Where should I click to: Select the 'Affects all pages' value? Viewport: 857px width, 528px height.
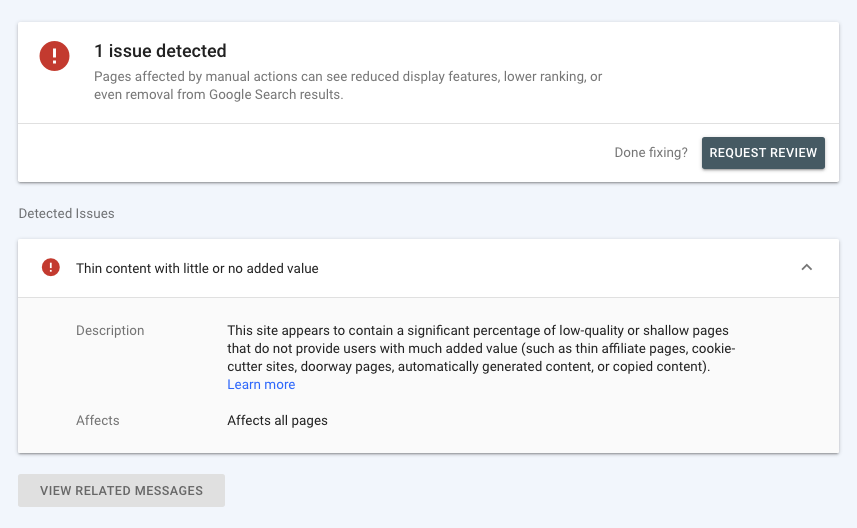coord(277,420)
